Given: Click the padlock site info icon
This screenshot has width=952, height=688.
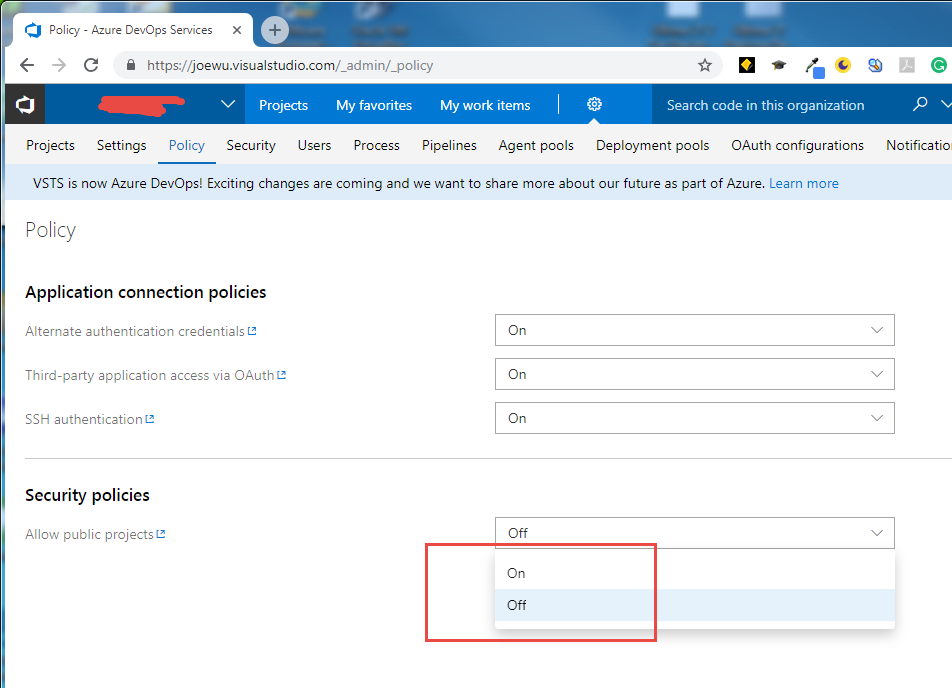Looking at the screenshot, I should pyautogui.click(x=131, y=65).
